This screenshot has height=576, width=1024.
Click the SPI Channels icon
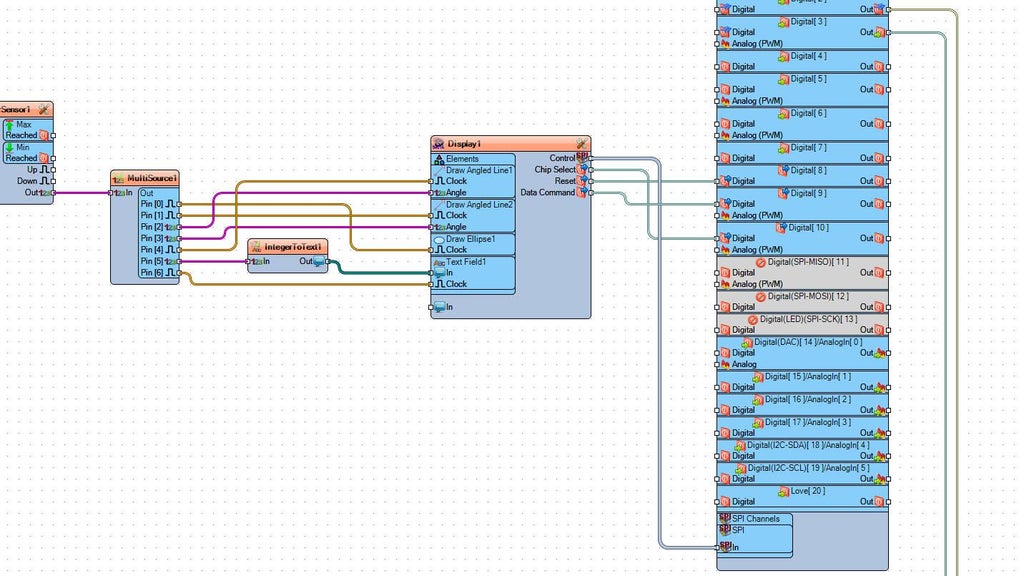pyautogui.click(x=724, y=518)
